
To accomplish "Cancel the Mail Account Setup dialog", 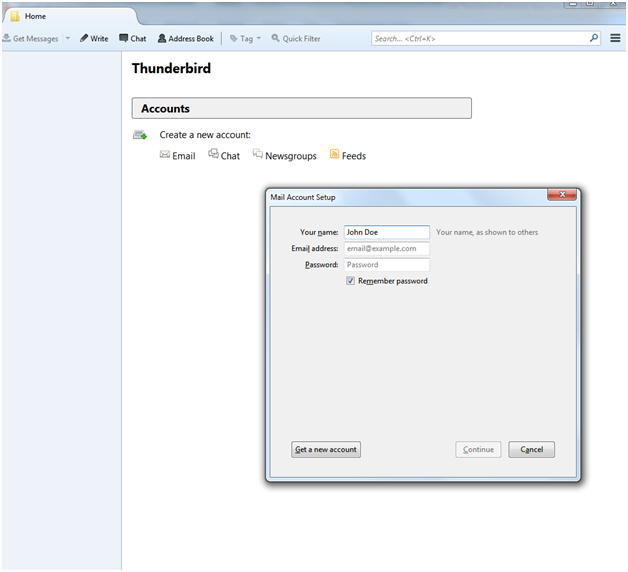I will [x=531, y=449].
